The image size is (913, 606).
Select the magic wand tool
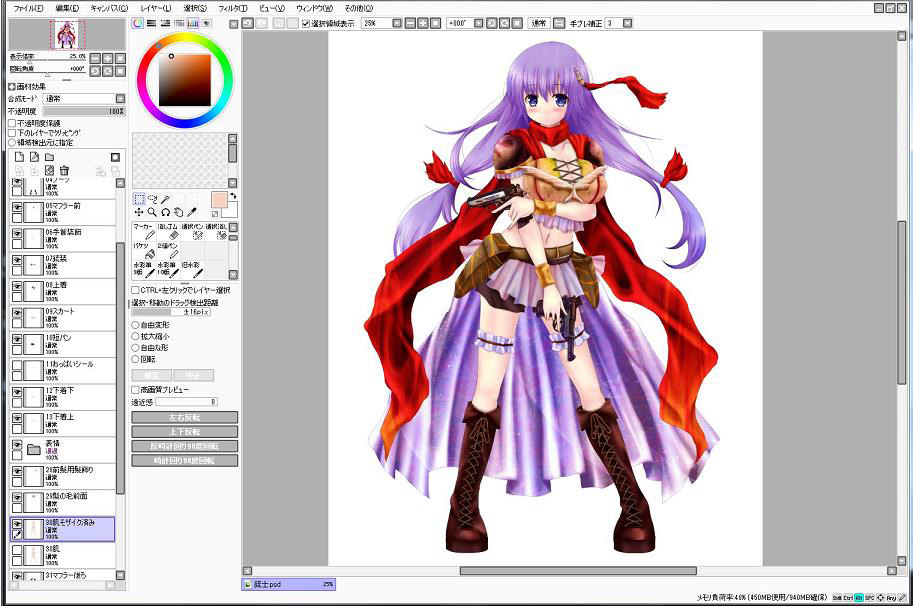(x=166, y=199)
